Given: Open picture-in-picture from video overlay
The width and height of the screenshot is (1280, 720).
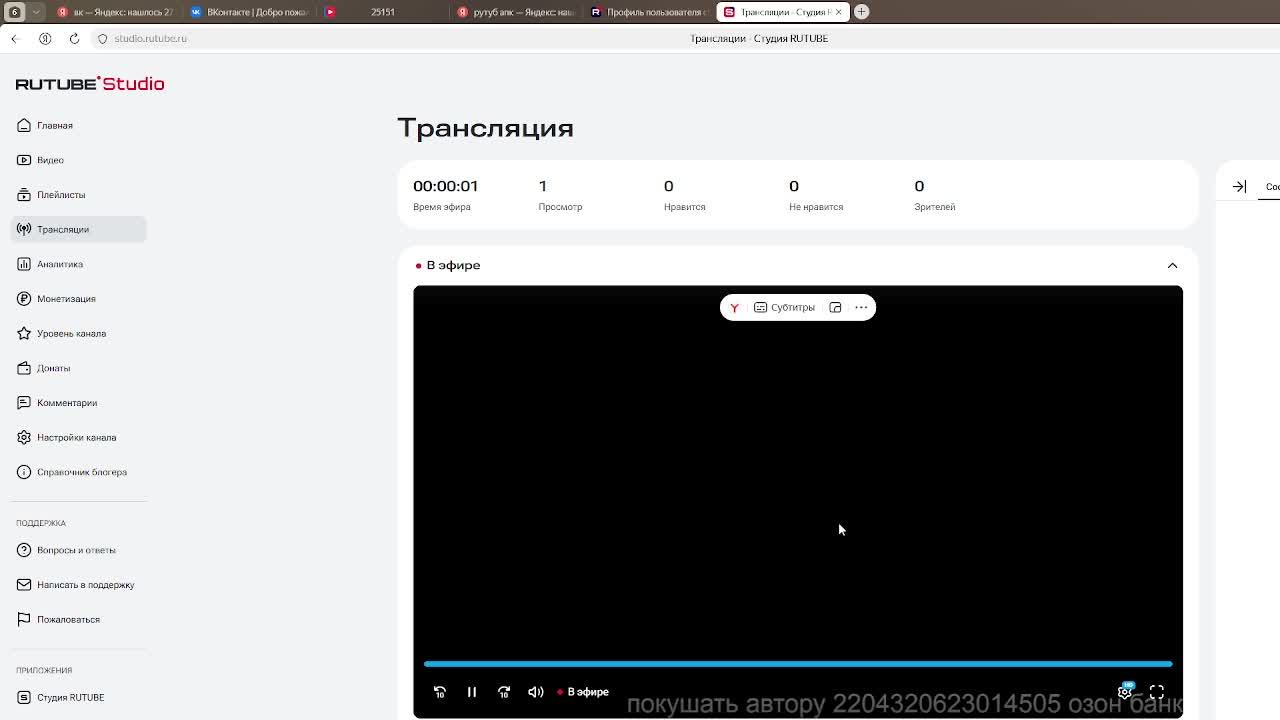Looking at the screenshot, I should coord(835,308).
